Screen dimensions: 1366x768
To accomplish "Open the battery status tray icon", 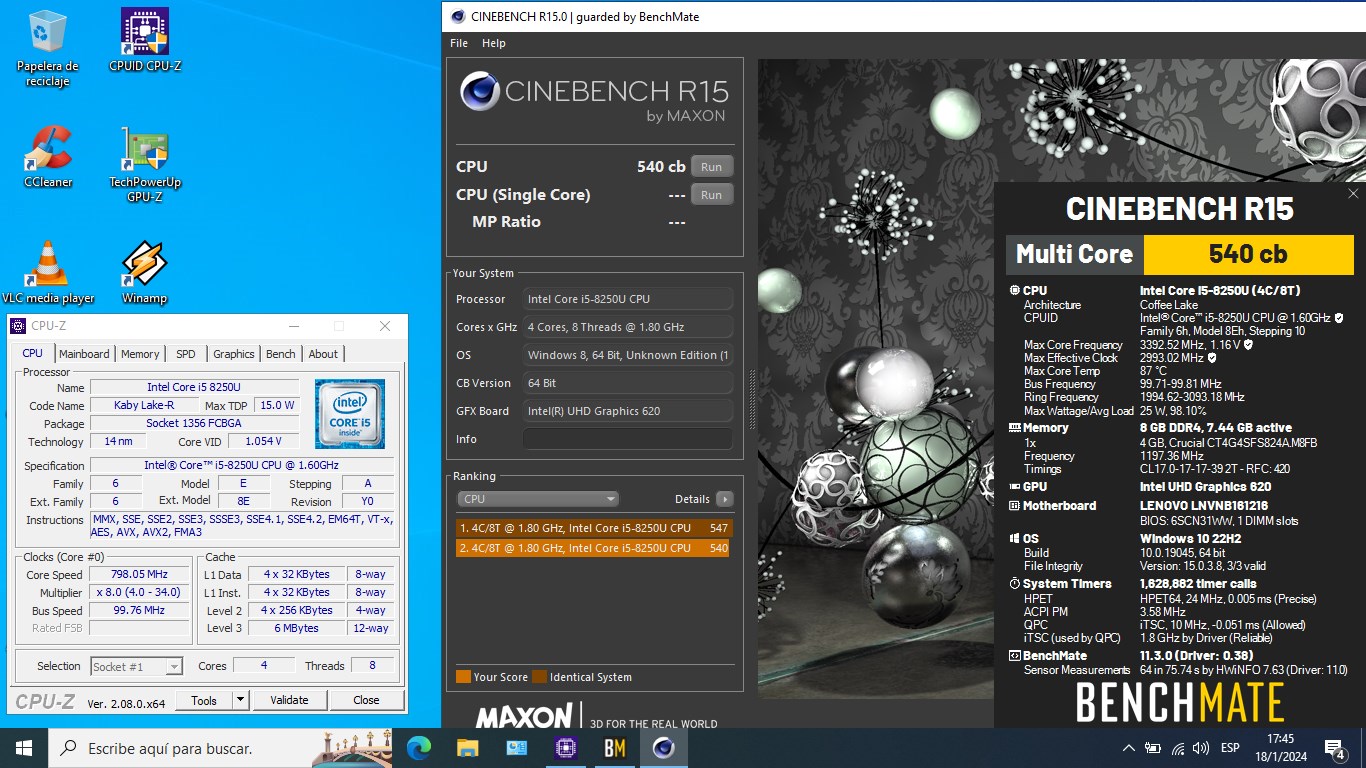I will point(1153,748).
